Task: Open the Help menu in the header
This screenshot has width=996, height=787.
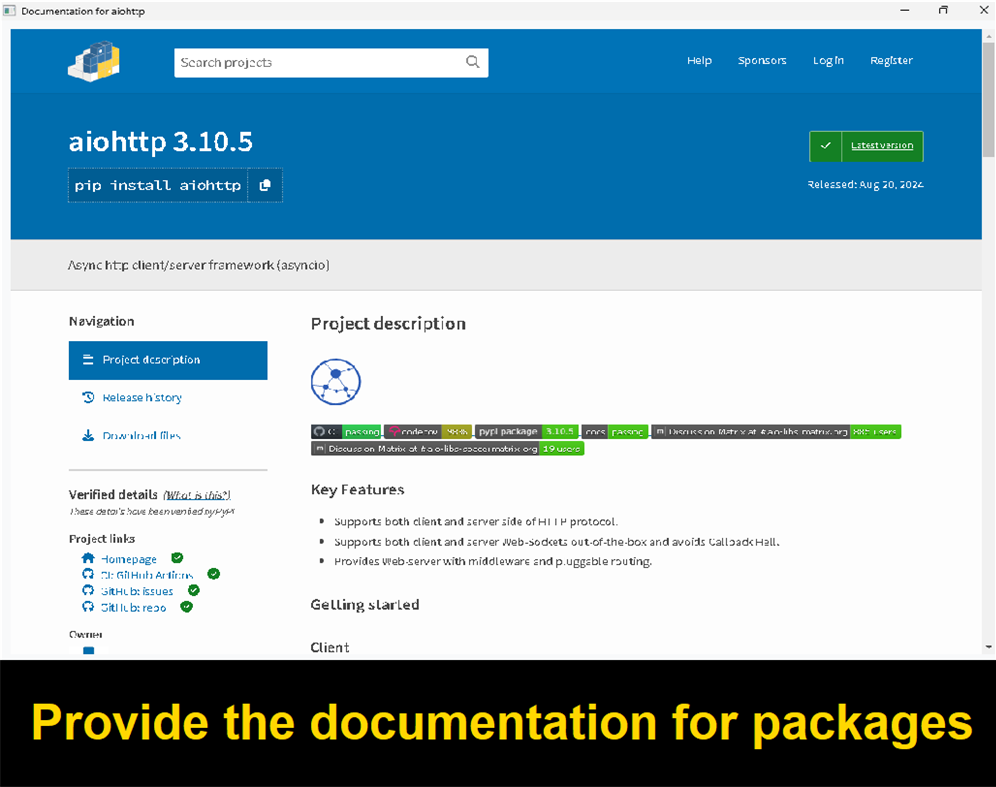Action: (699, 60)
